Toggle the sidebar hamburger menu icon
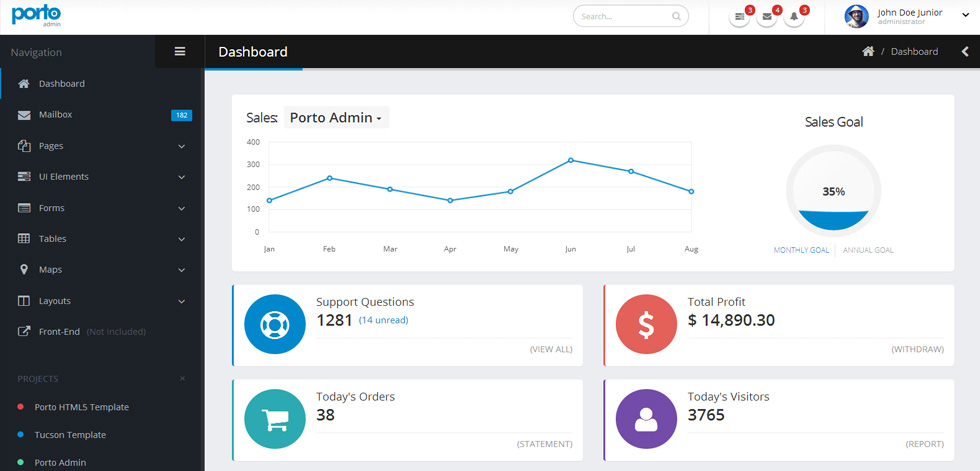Image resolution: width=980 pixels, height=471 pixels. 180,52
